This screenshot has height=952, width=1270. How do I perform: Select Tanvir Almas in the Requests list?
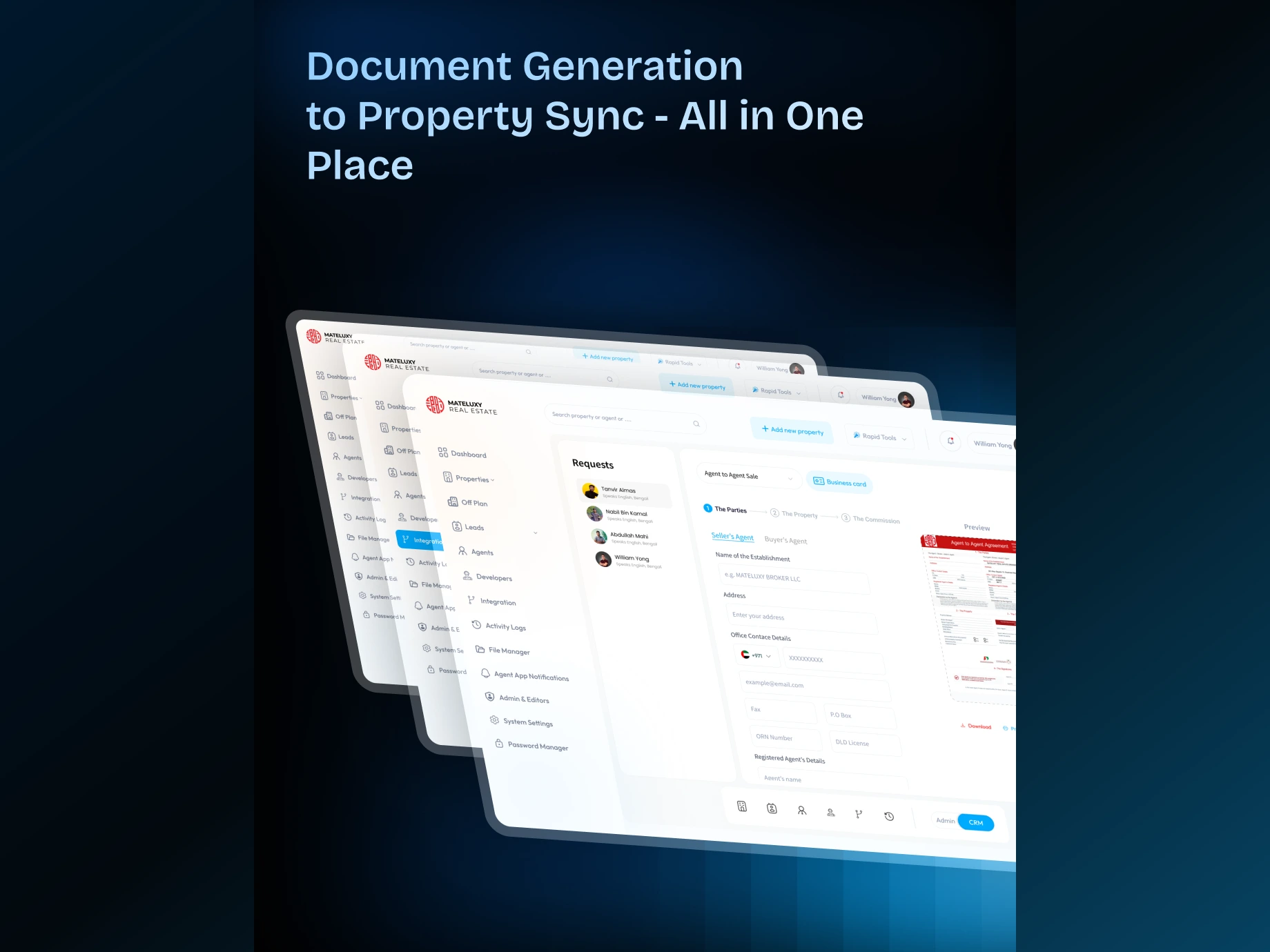[x=625, y=493]
